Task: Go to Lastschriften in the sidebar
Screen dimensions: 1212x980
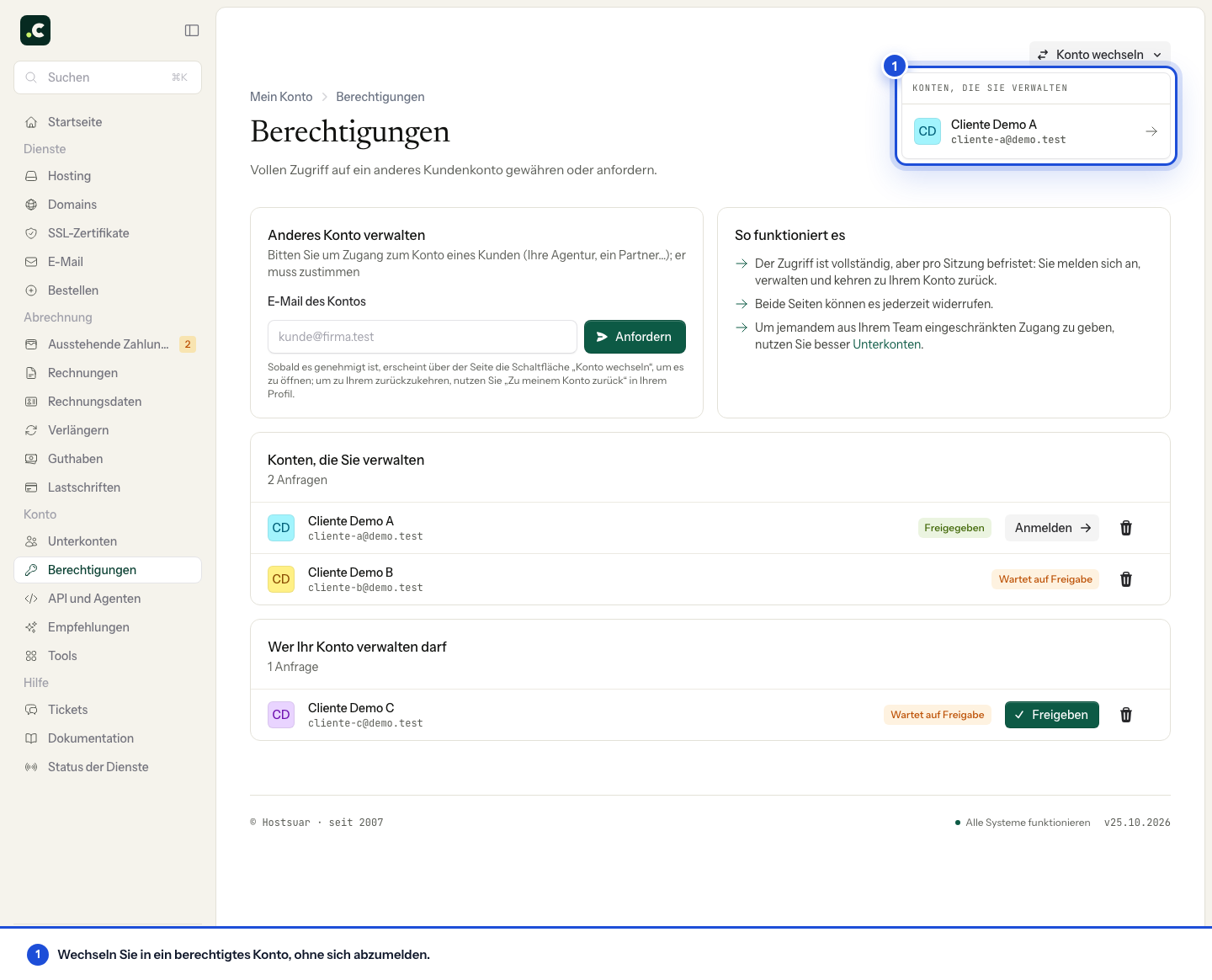Action: tap(108, 487)
